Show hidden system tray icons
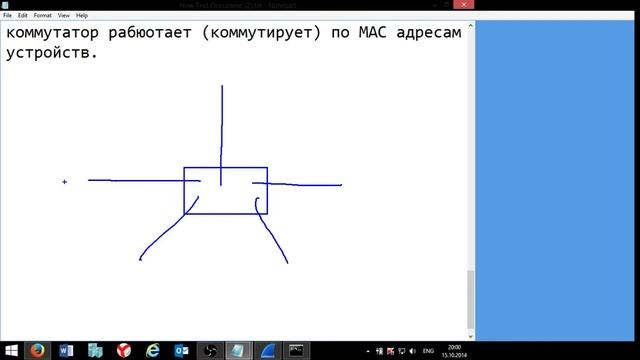The height and width of the screenshot is (360, 640). coord(368,351)
